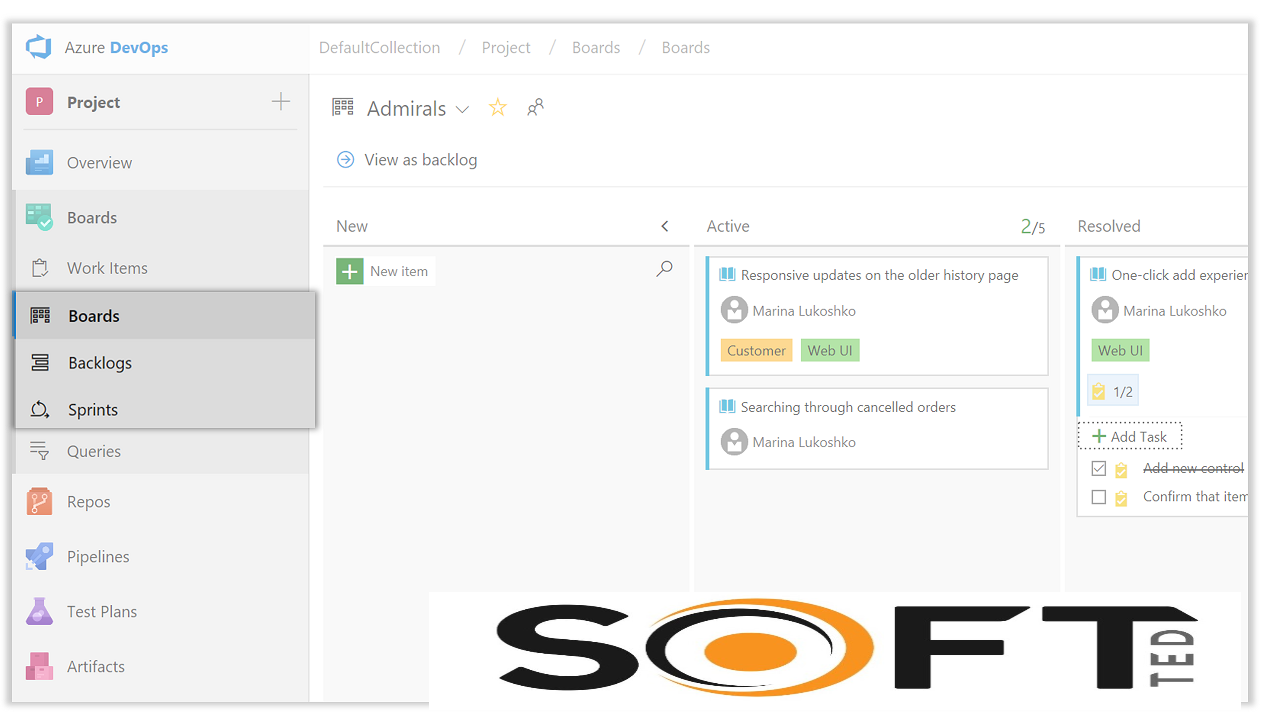
Task: Open the One-click add experience card title
Action: (1179, 274)
